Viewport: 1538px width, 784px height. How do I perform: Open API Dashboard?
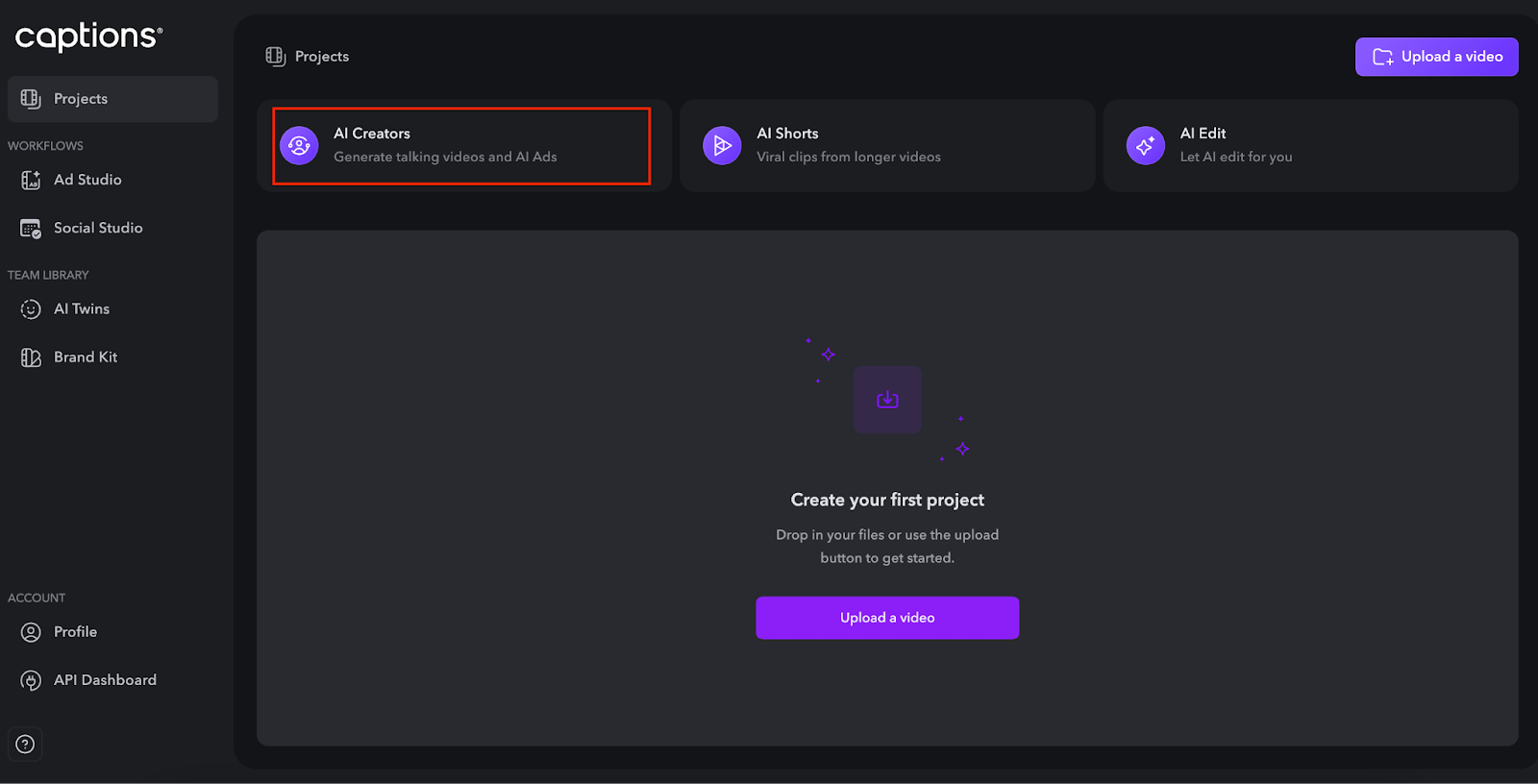pyautogui.click(x=112, y=679)
